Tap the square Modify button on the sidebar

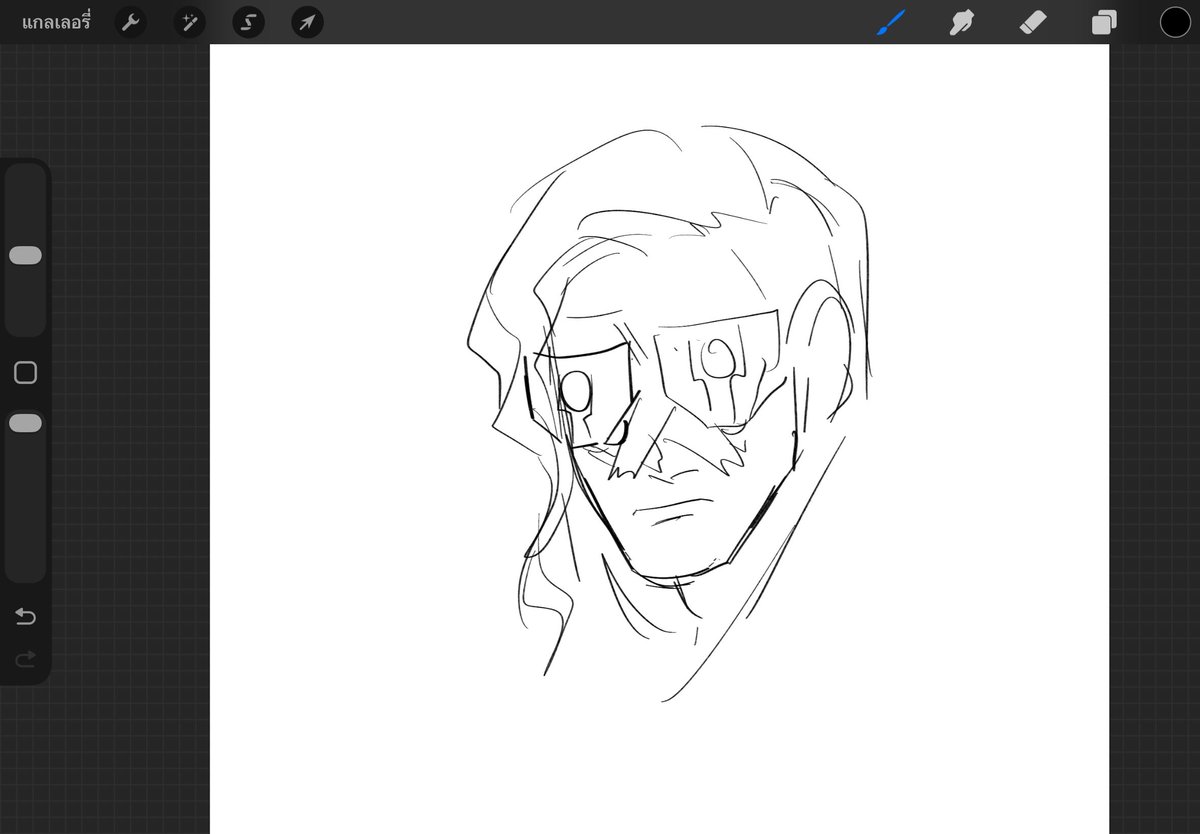pyautogui.click(x=25, y=372)
